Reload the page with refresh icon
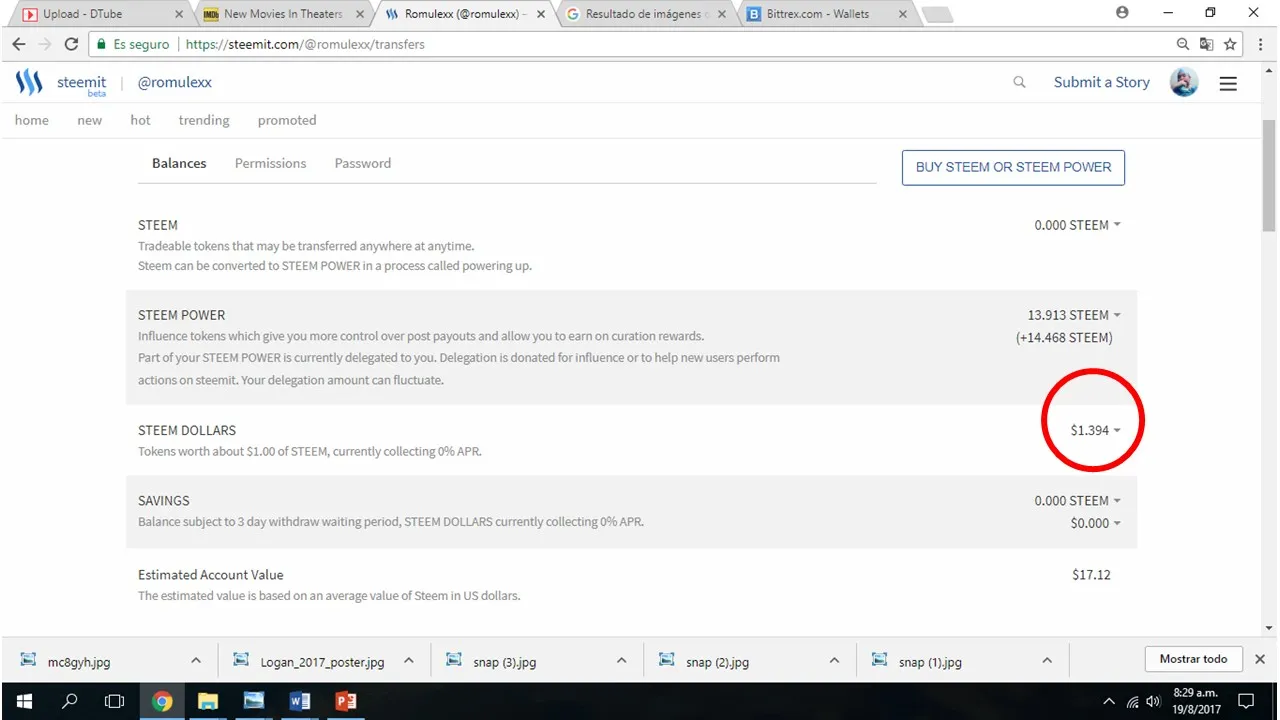The height and width of the screenshot is (720, 1280). (x=71, y=44)
